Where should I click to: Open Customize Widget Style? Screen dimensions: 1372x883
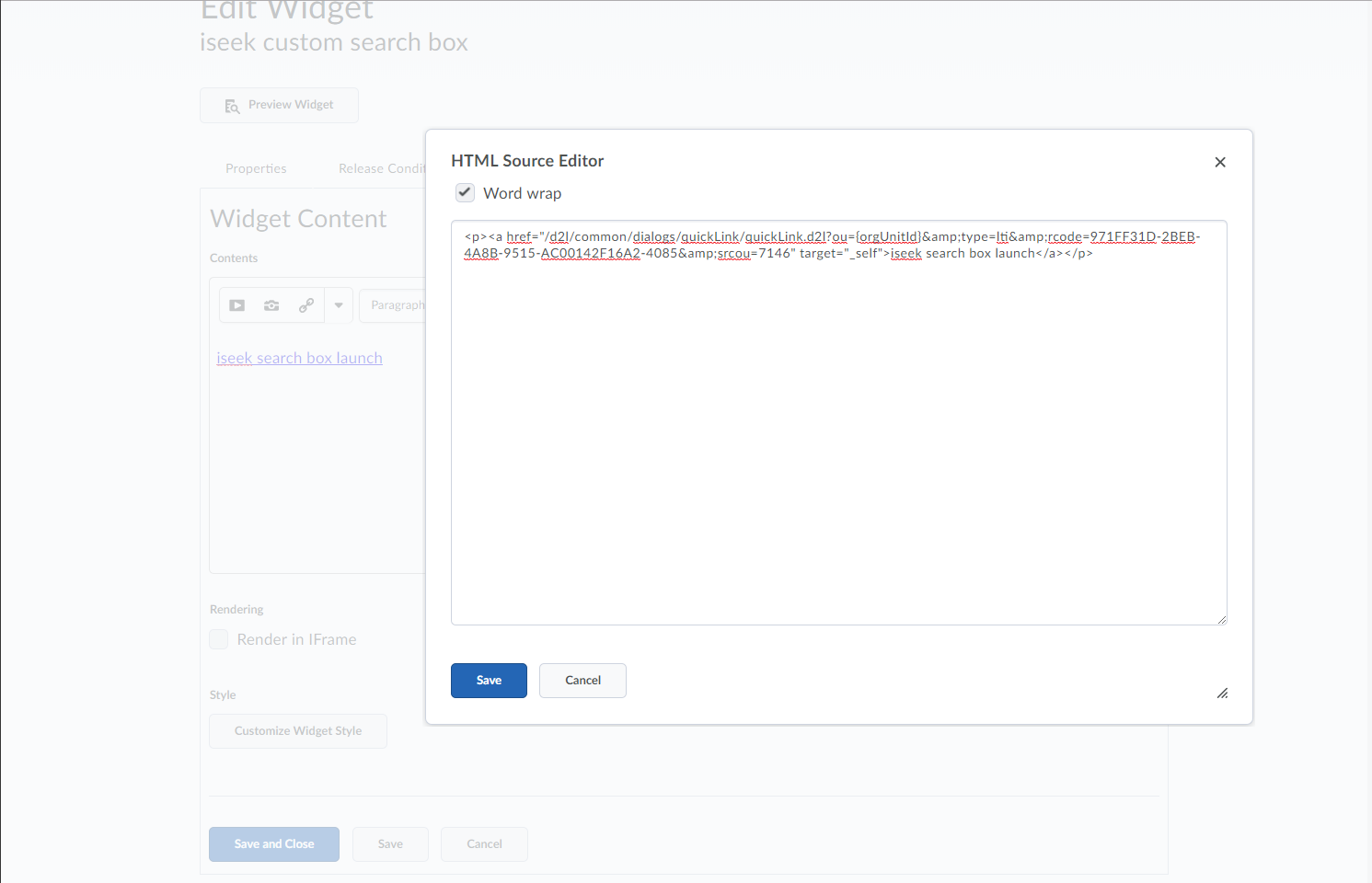point(298,731)
